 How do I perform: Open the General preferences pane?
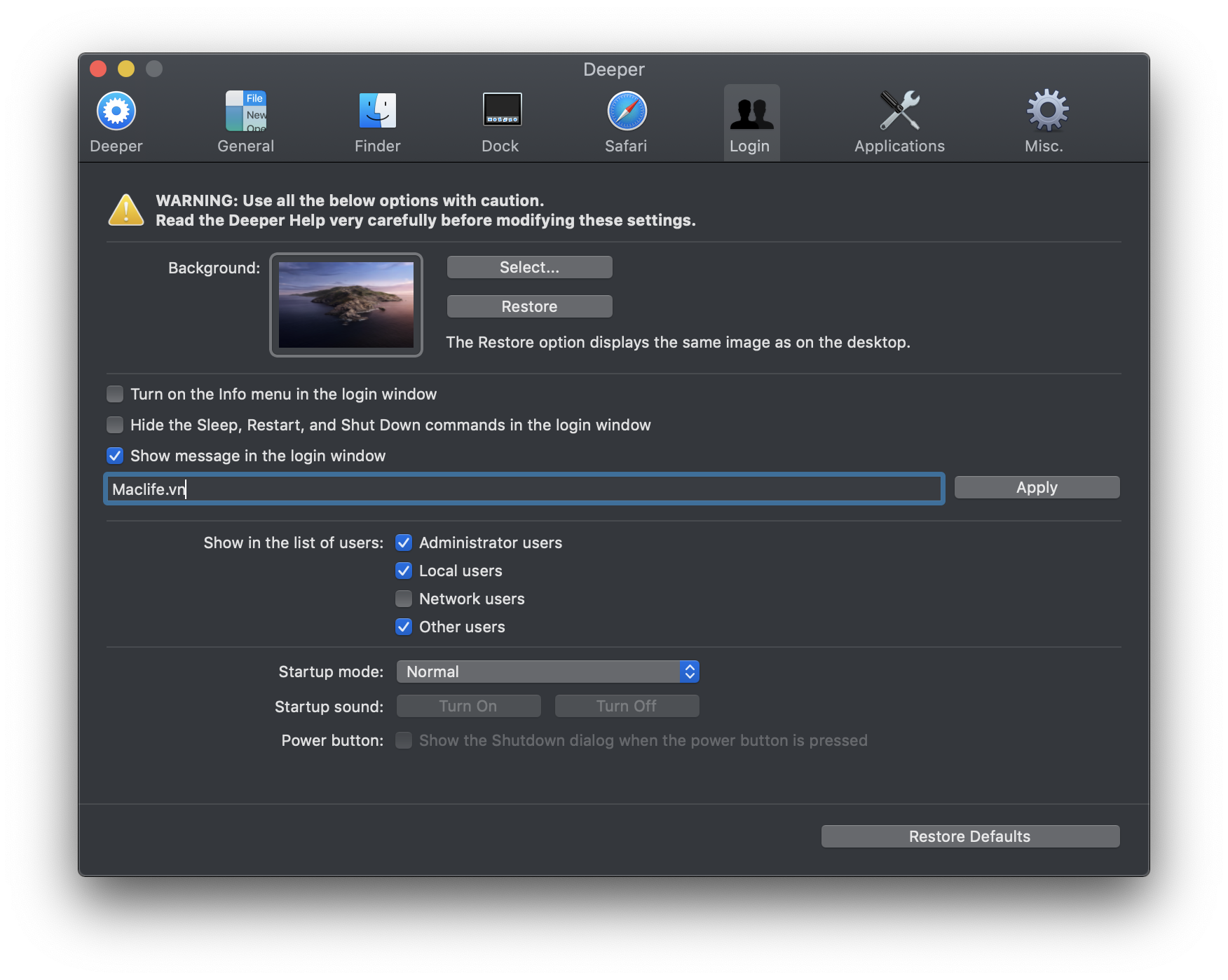(x=245, y=121)
